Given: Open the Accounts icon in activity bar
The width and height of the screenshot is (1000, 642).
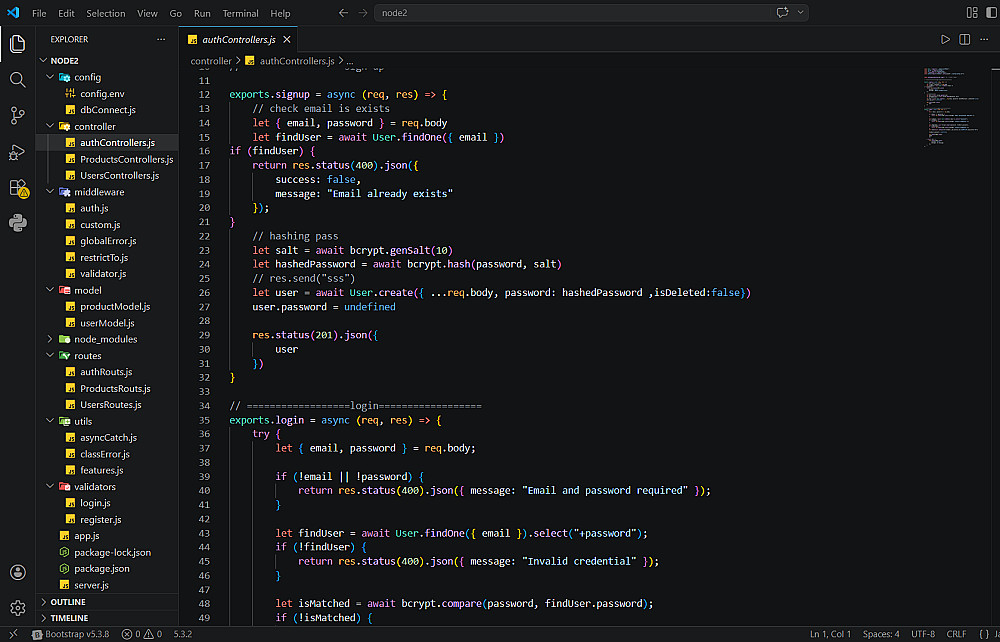Looking at the screenshot, I should (17, 573).
